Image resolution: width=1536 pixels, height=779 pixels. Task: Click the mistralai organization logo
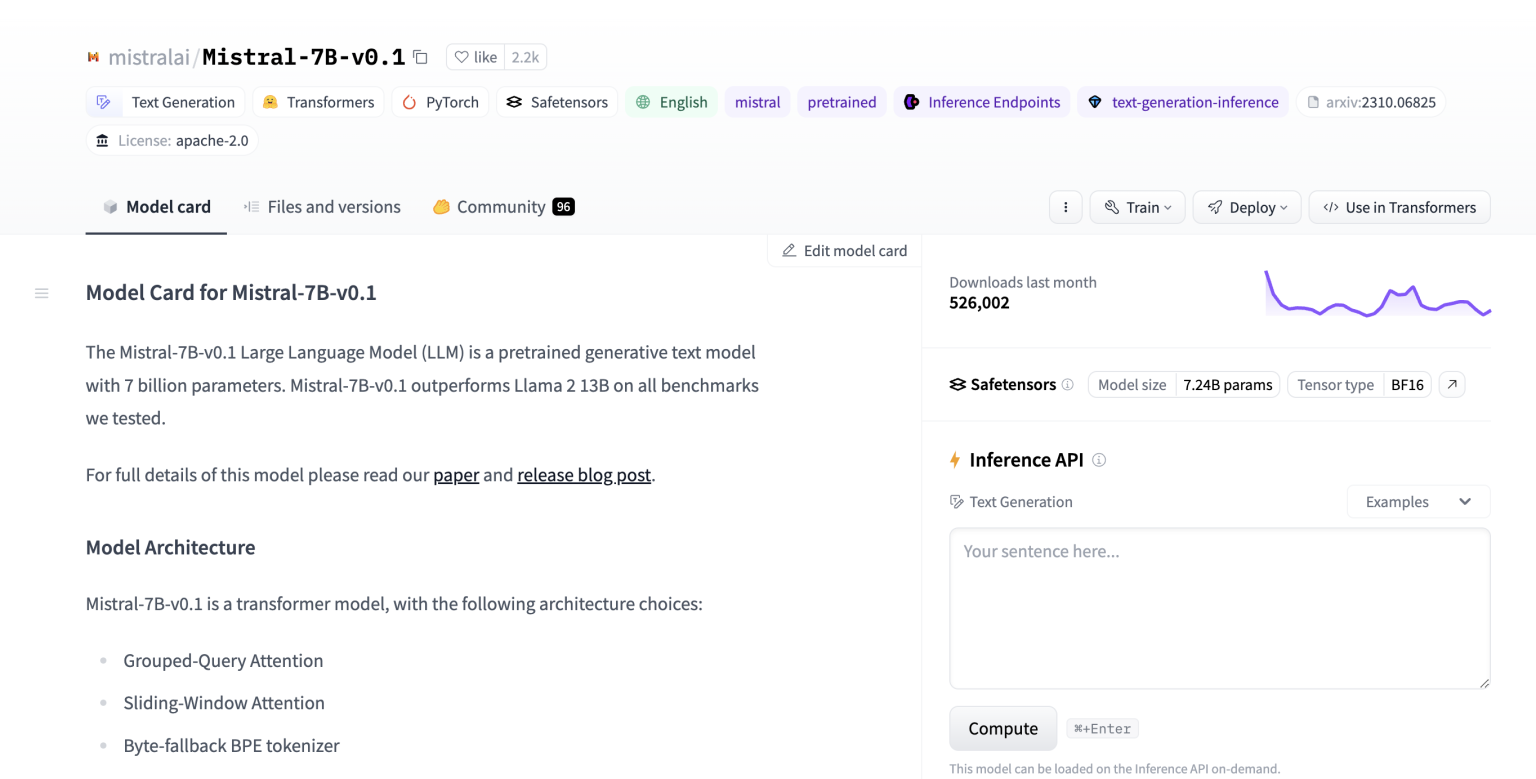click(93, 57)
